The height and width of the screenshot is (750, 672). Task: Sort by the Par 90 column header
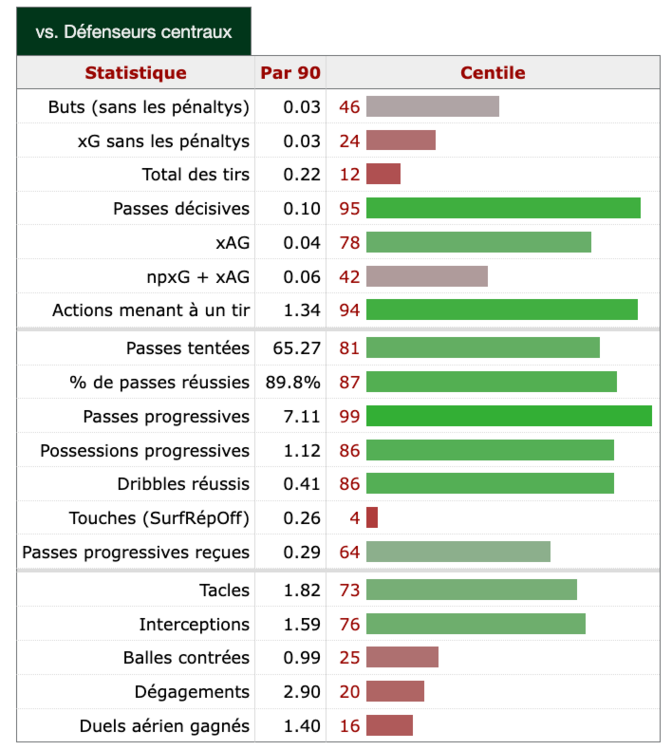pos(290,73)
